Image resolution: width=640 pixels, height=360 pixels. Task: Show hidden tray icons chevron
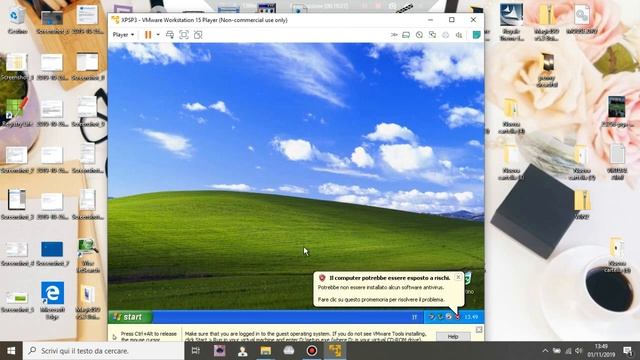[x=545, y=351]
